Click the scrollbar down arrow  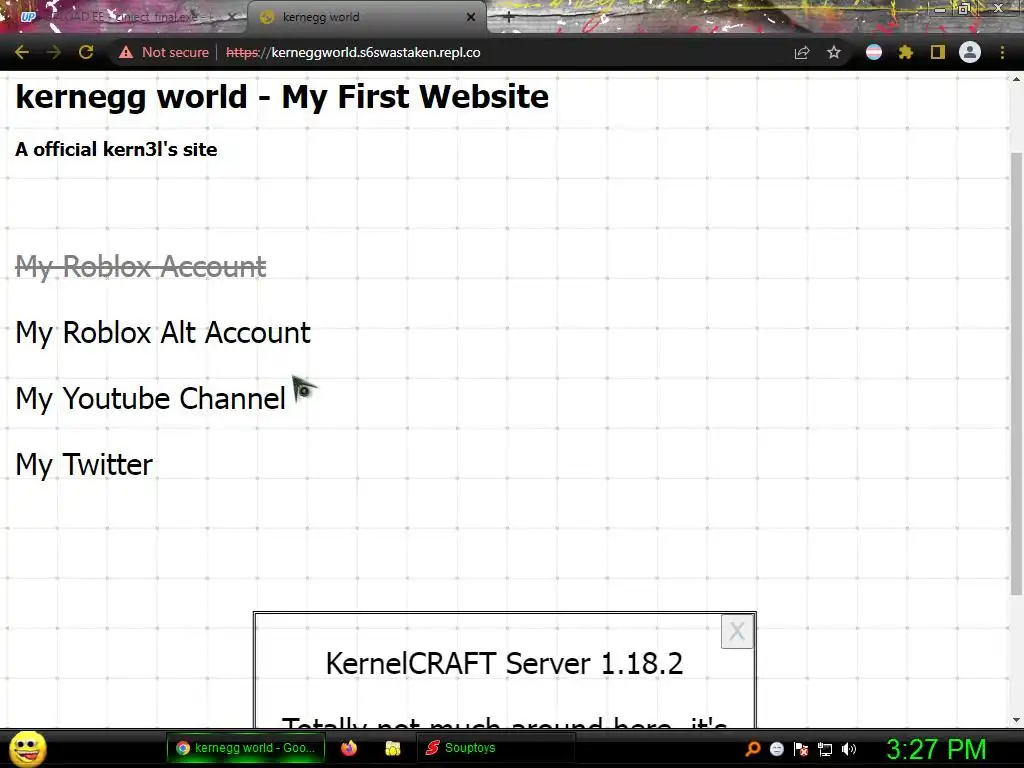point(1016,720)
